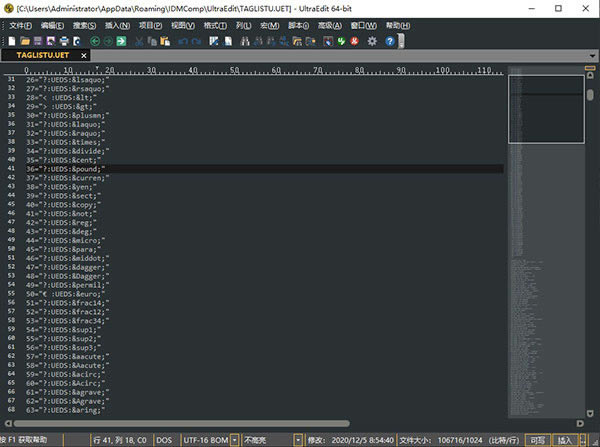Open the 文件(F) menu

[x=20, y=25]
